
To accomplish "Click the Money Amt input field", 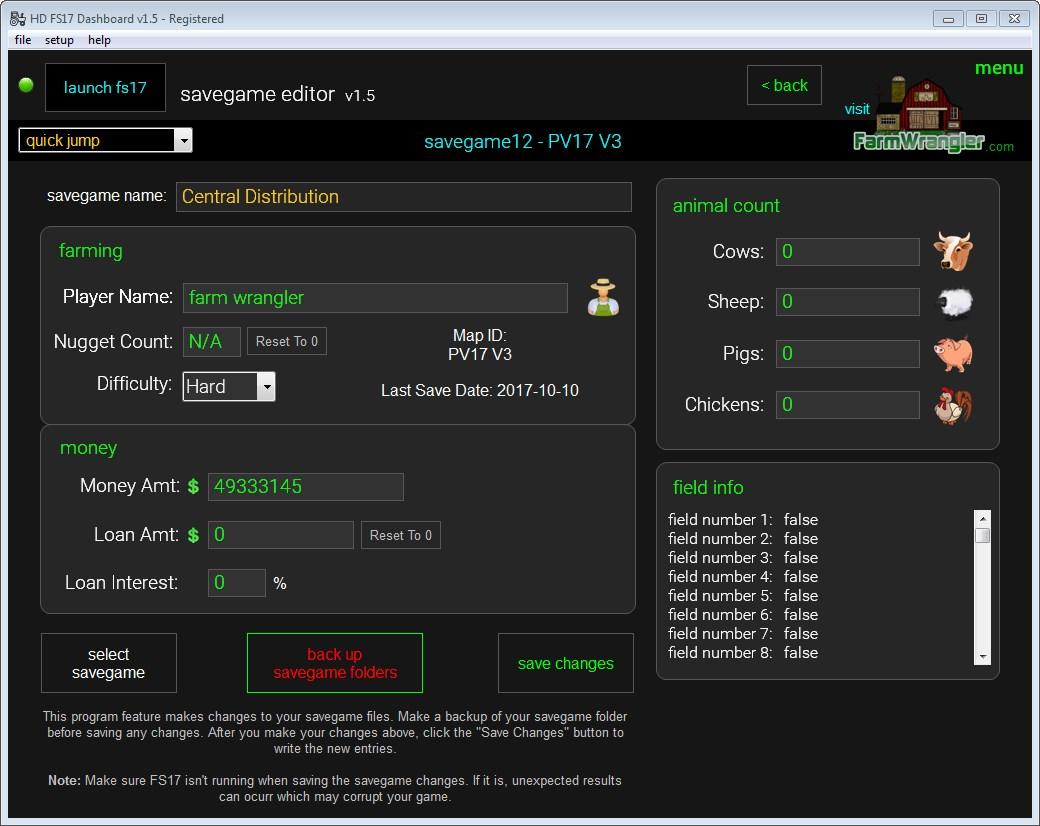I will point(305,487).
